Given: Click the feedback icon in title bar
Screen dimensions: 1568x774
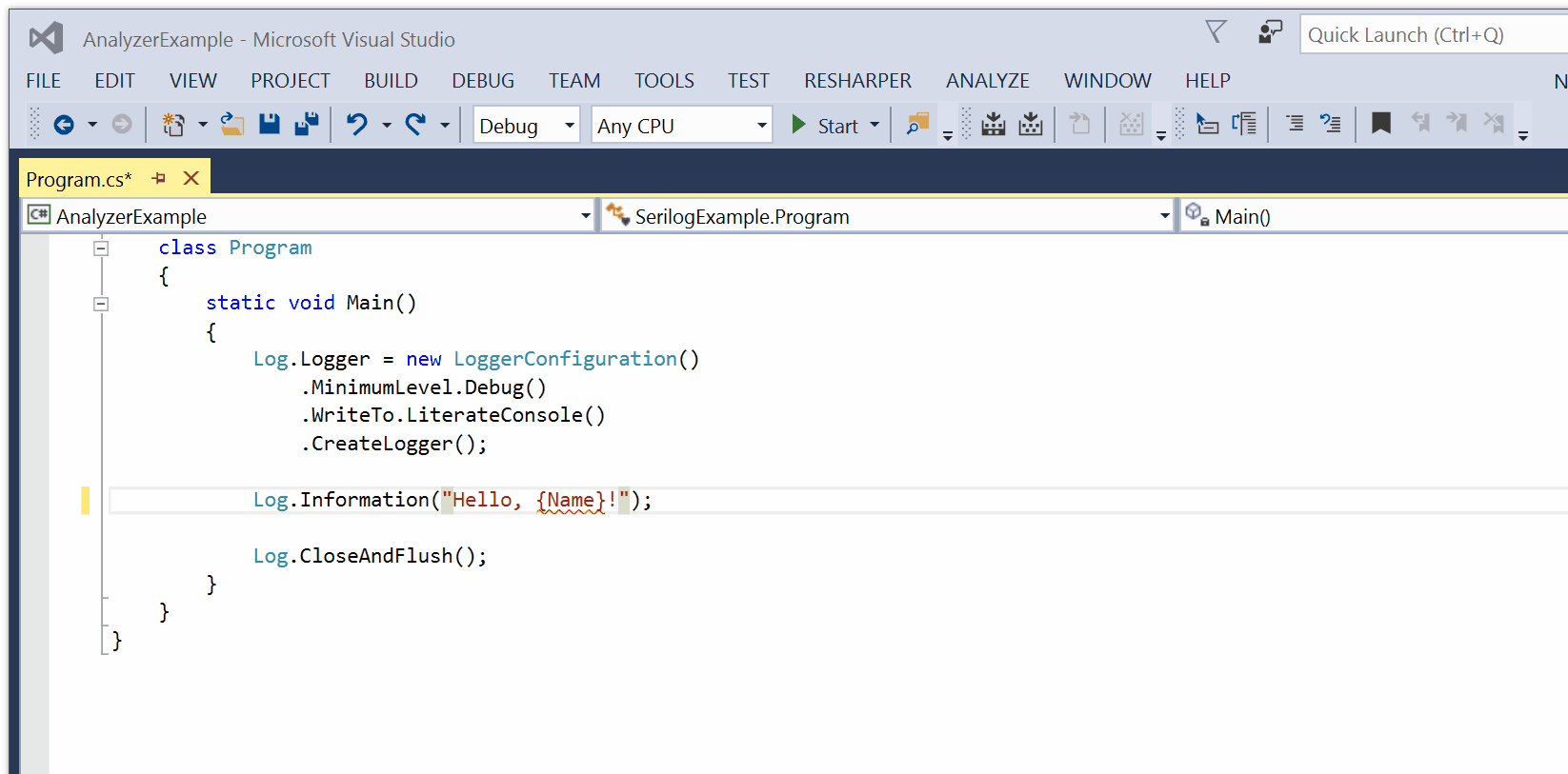Looking at the screenshot, I should 1270,32.
